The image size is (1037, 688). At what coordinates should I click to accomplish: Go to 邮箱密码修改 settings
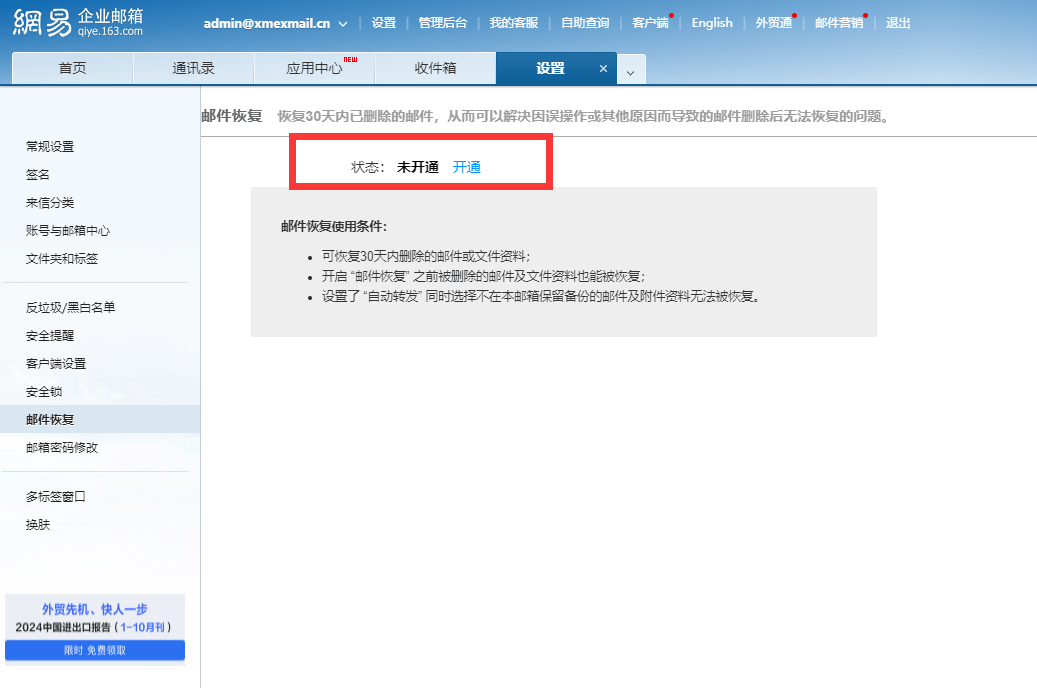62,447
